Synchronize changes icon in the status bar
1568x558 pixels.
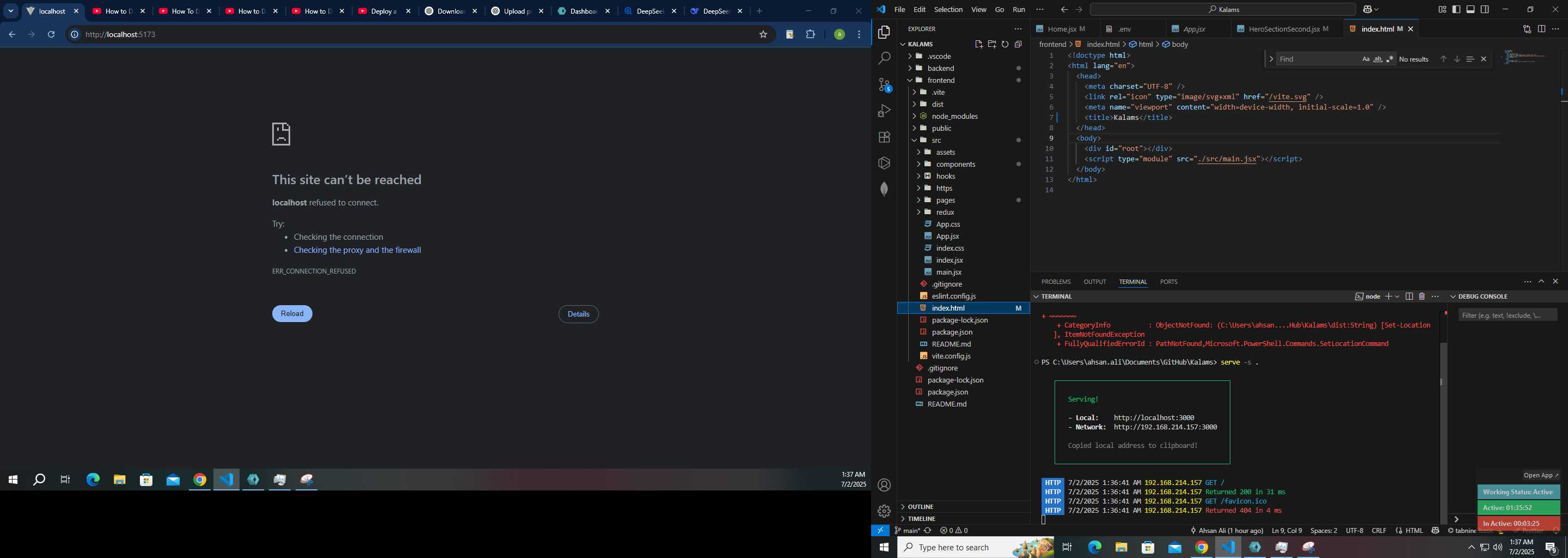tap(928, 531)
